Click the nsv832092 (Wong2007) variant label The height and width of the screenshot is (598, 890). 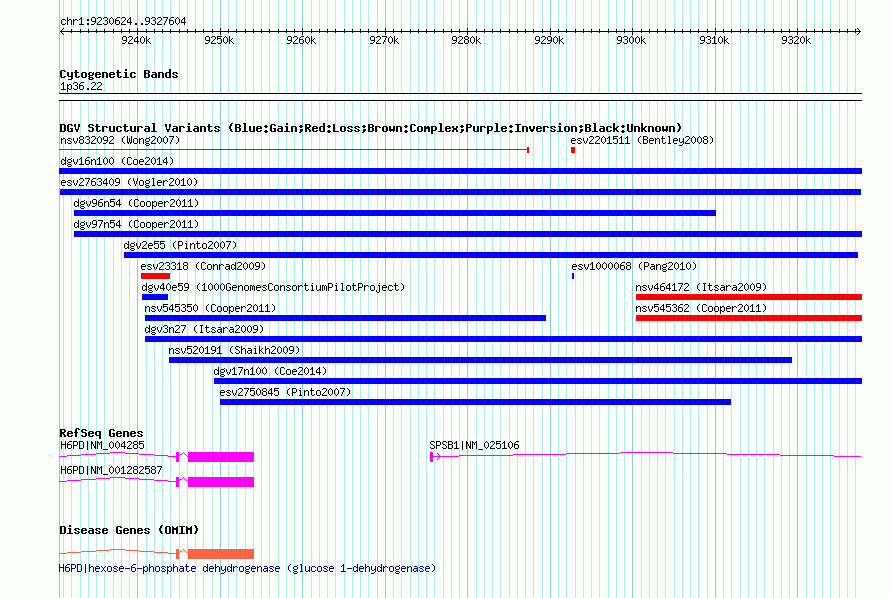coord(120,140)
